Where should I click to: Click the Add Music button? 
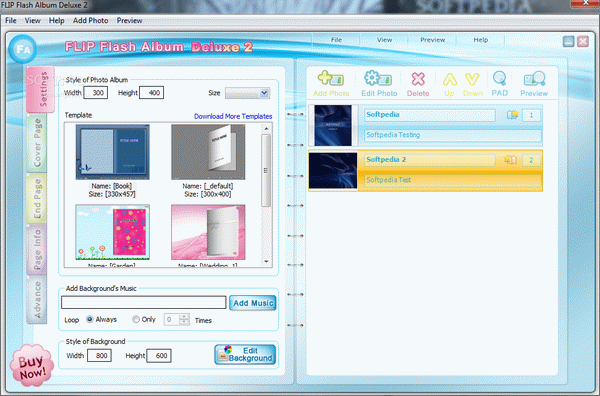253,303
